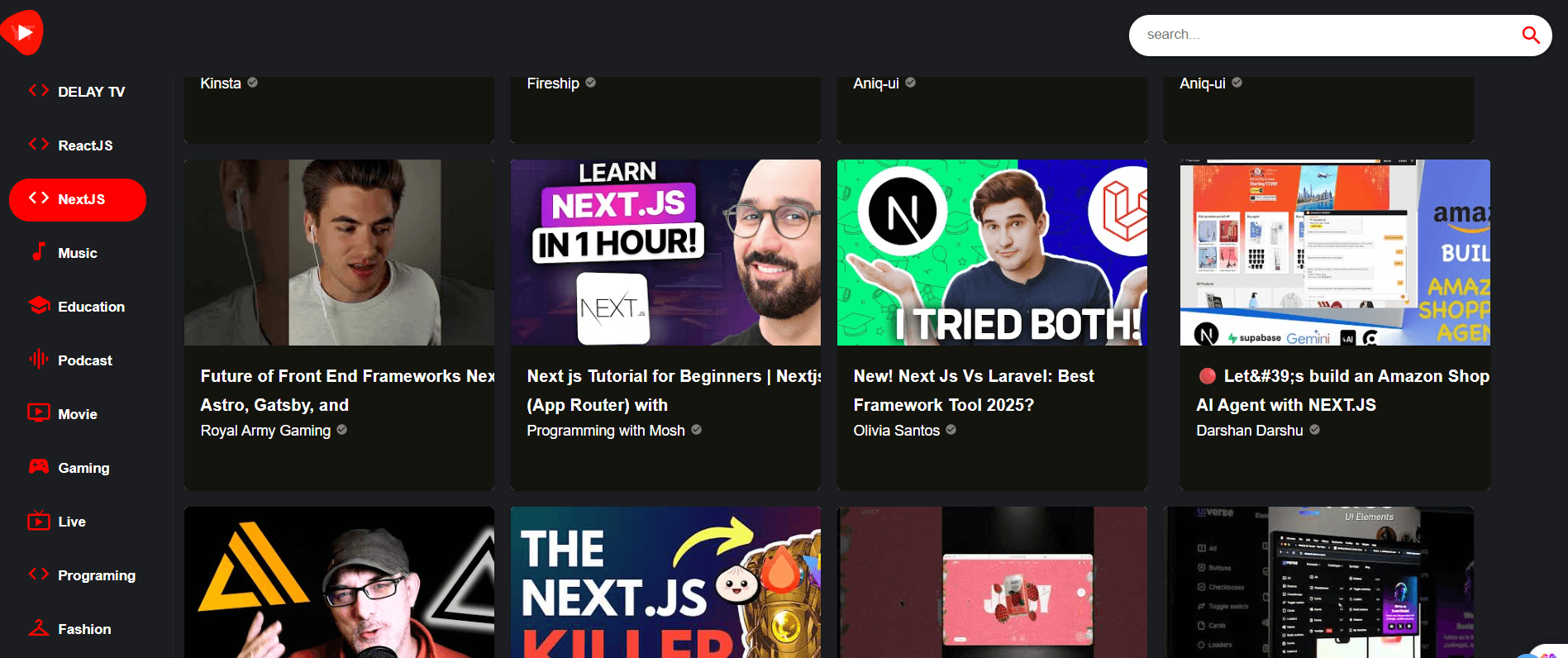This screenshot has width=1568, height=658.
Task: Select the NextJS category
Action: click(78, 199)
